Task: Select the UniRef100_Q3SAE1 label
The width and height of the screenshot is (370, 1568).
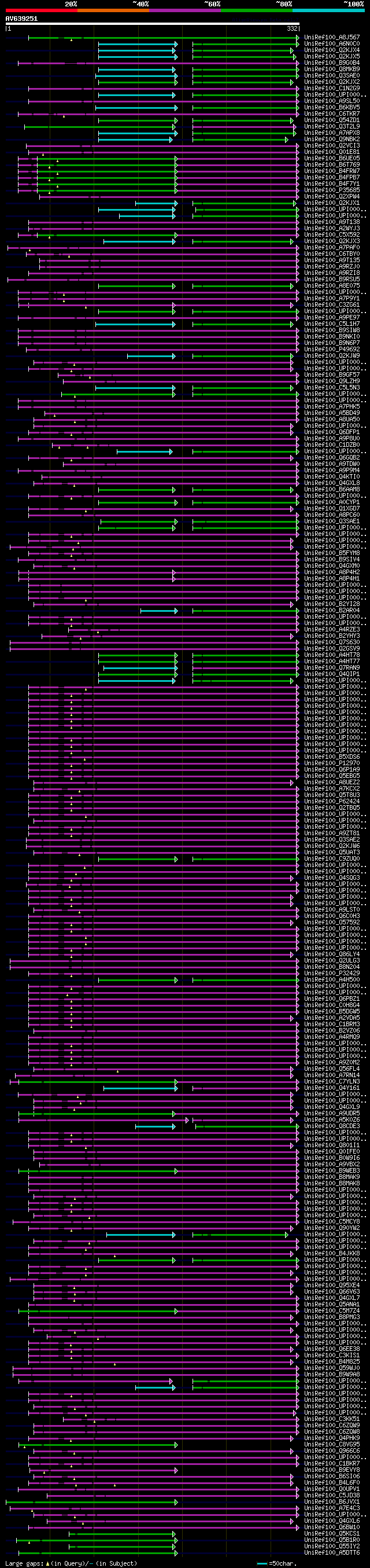Action: tap(332, 522)
